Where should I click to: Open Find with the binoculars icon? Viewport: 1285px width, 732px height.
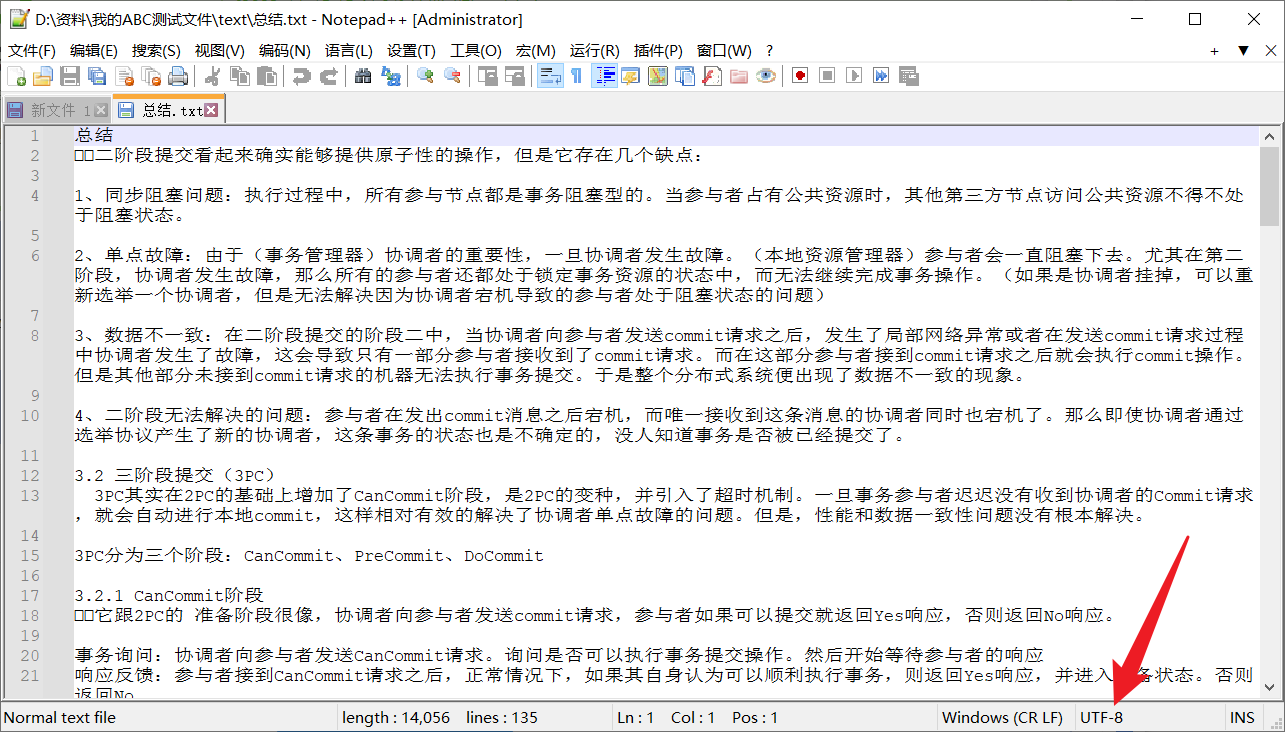coord(363,76)
